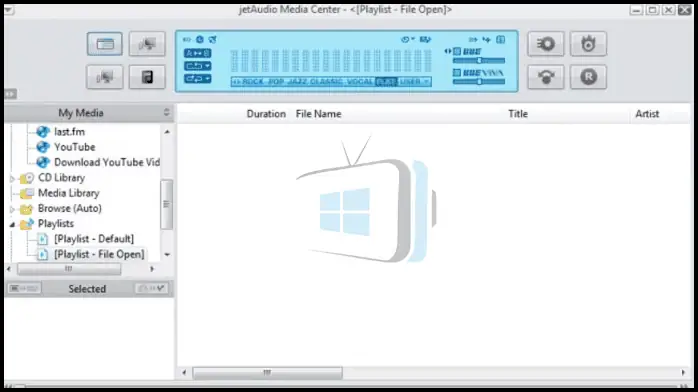The height and width of the screenshot is (392, 698).
Task: Open [Playlist - Default]
Action: point(94,239)
